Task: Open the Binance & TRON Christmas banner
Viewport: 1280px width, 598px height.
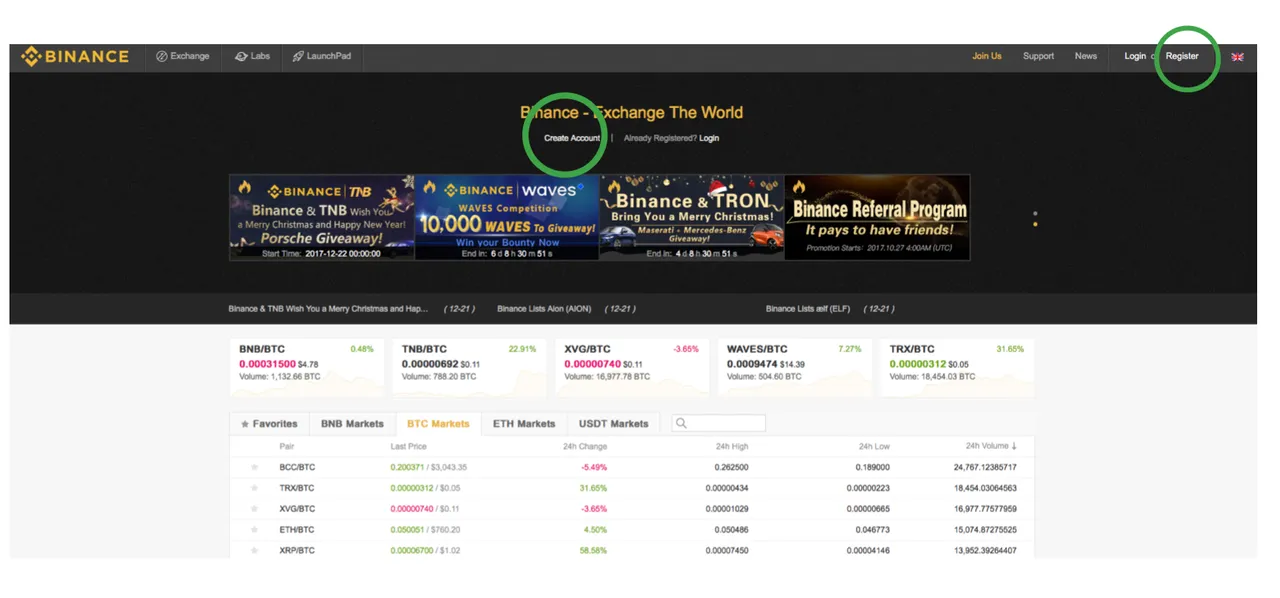Action: (x=692, y=218)
